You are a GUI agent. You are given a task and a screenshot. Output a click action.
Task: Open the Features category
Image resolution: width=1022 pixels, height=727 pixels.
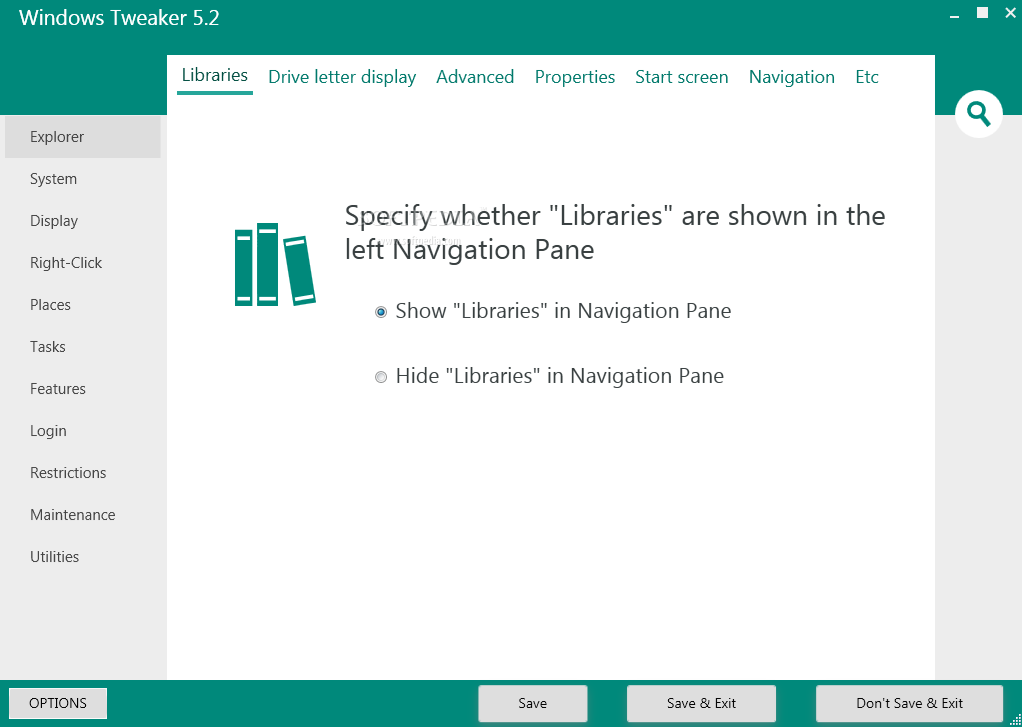click(x=83, y=389)
